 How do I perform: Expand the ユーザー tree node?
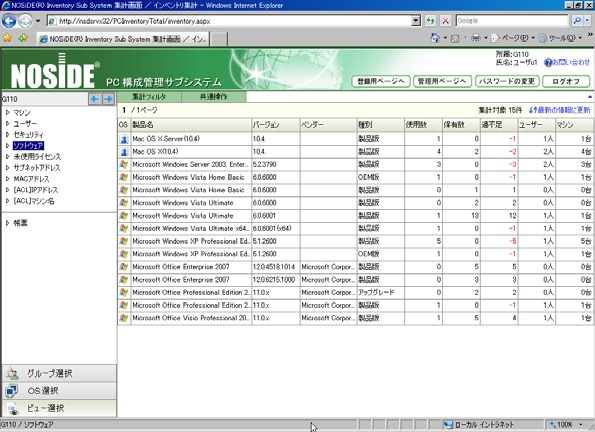point(7,123)
